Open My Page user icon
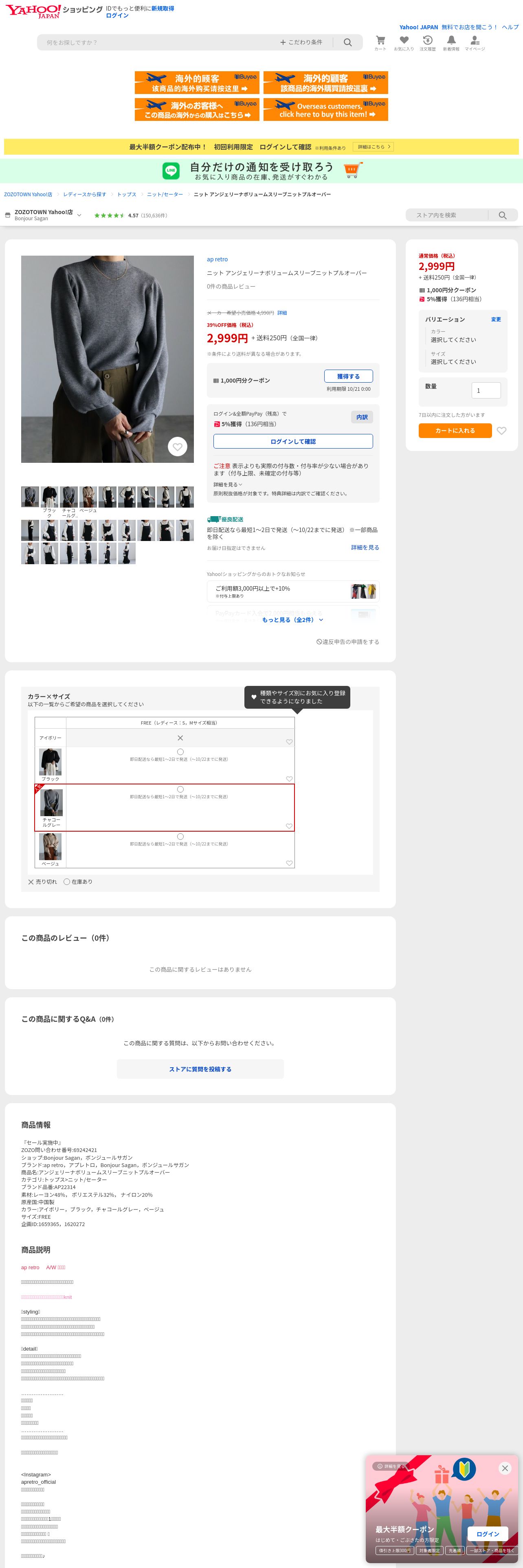 (x=475, y=41)
